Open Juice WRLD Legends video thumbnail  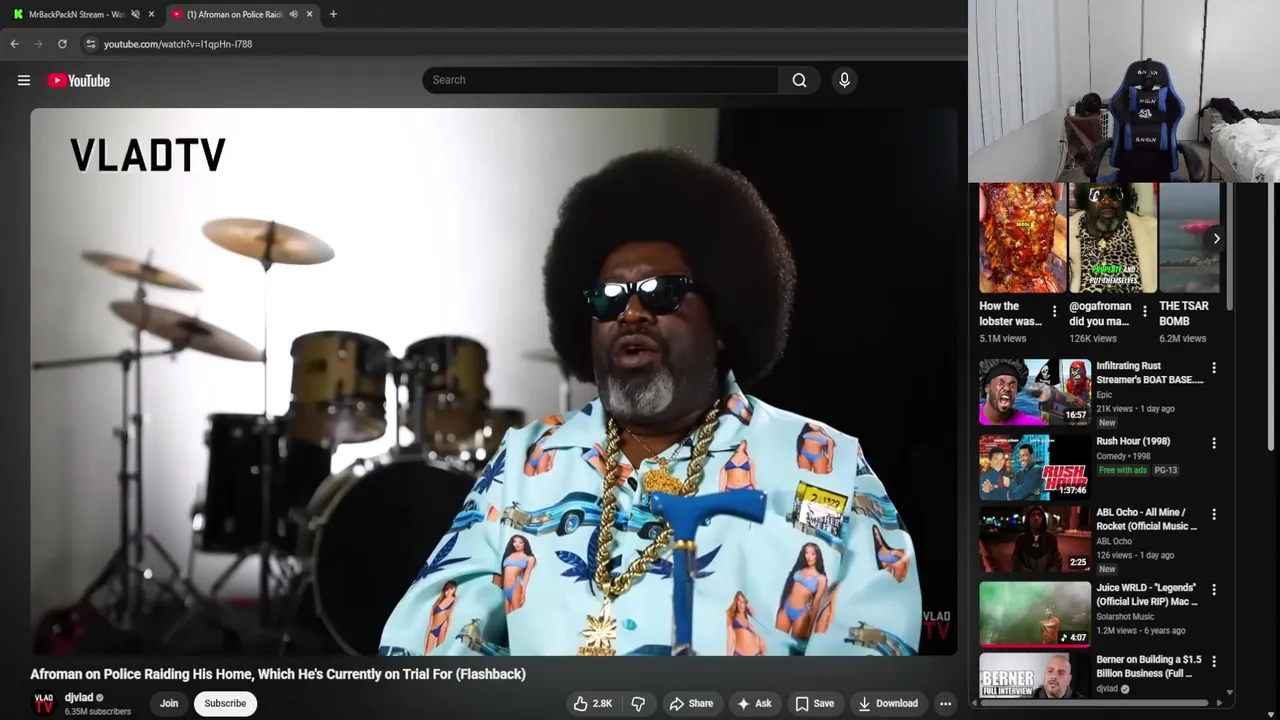point(1035,614)
